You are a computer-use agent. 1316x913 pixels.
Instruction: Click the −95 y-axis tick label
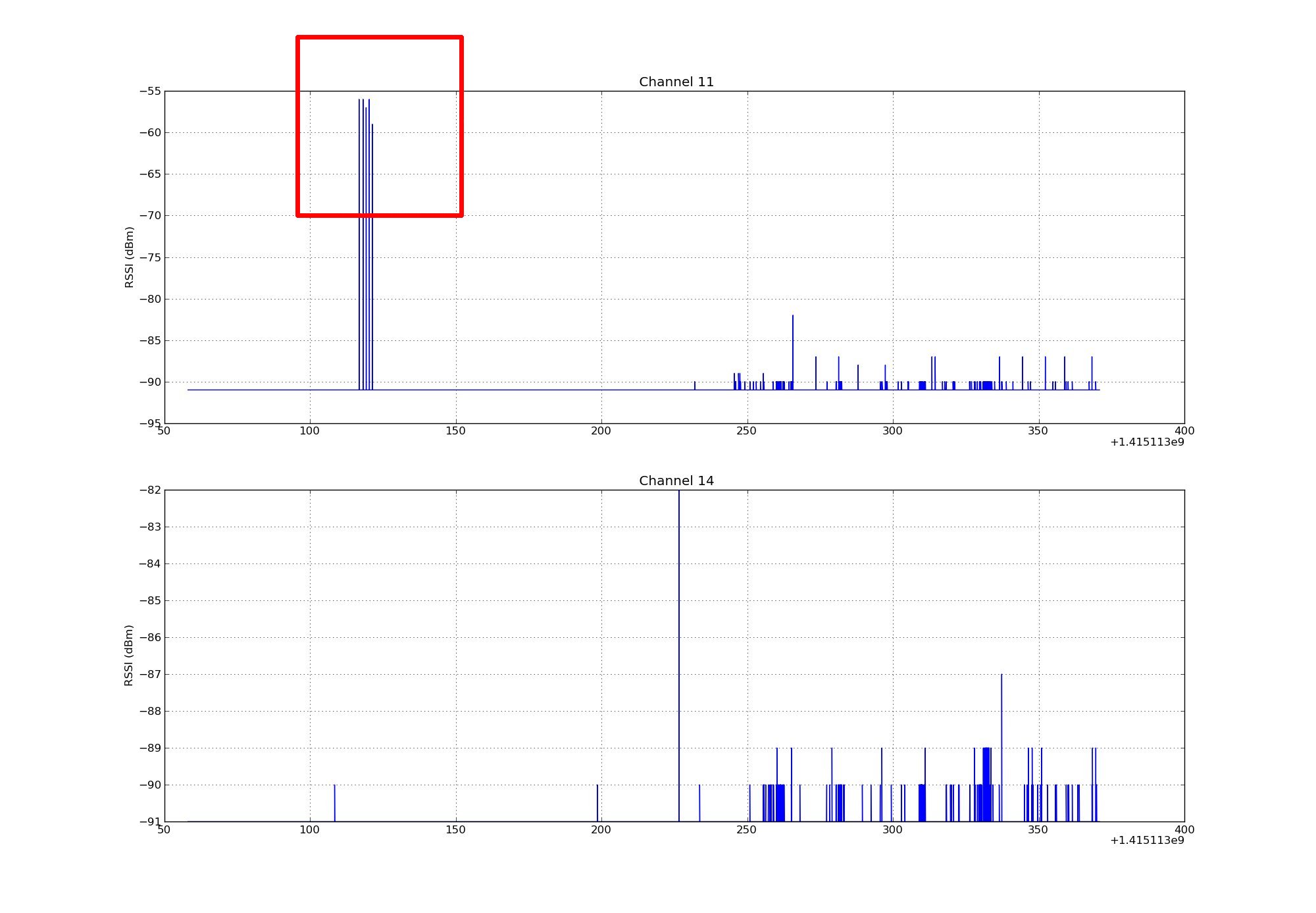[x=150, y=423]
